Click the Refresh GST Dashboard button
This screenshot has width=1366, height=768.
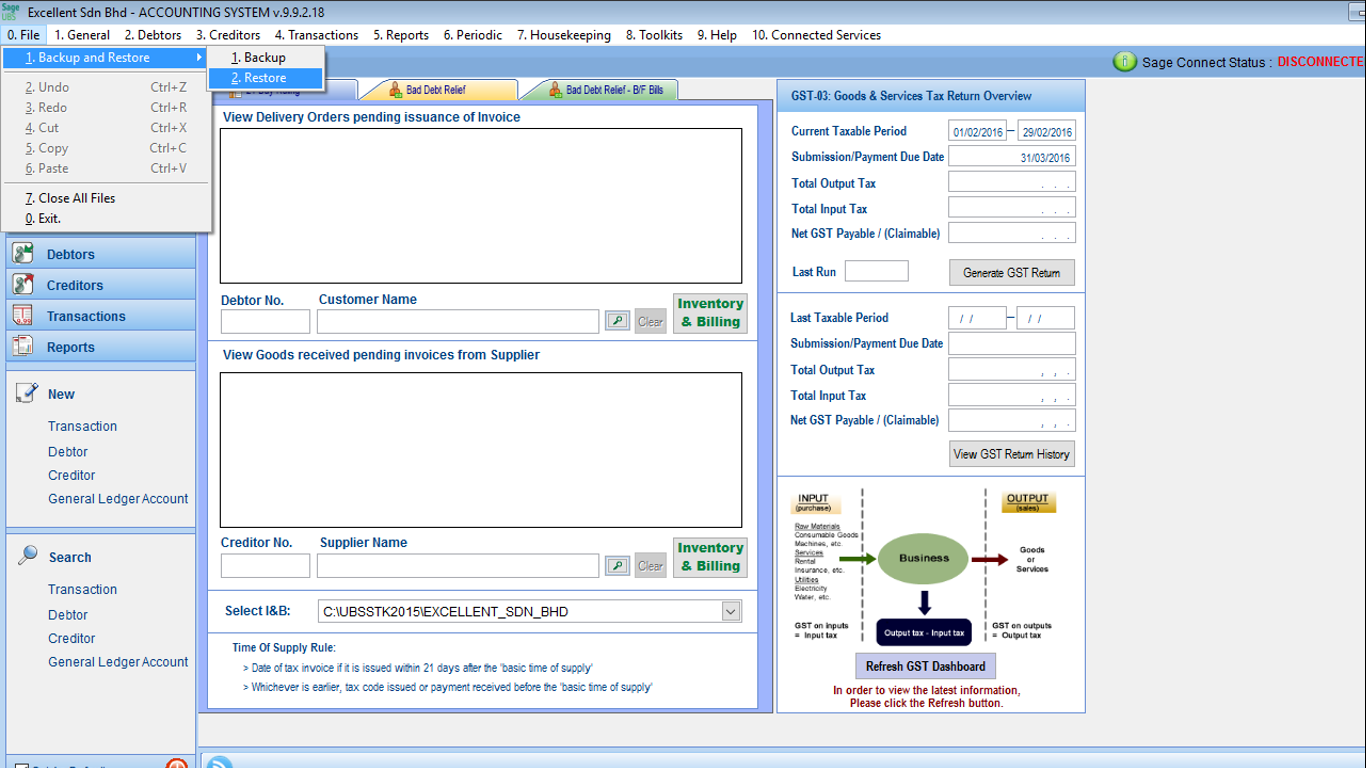925,666
